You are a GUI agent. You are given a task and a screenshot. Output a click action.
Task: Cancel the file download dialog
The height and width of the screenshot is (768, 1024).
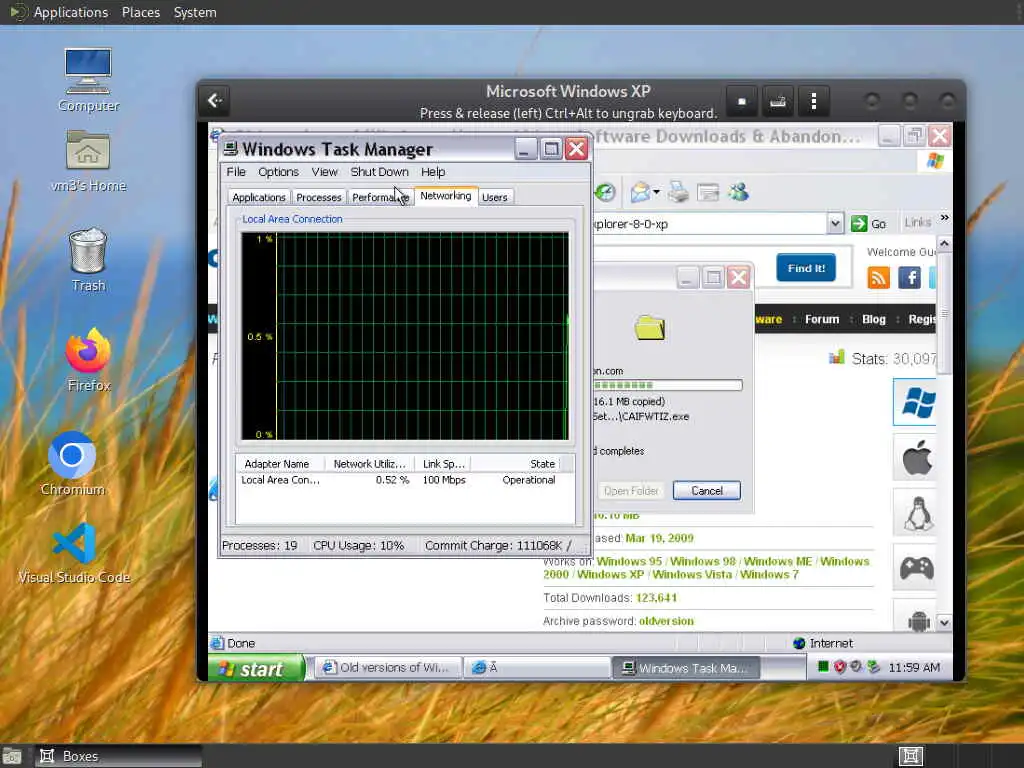[707, 490]
